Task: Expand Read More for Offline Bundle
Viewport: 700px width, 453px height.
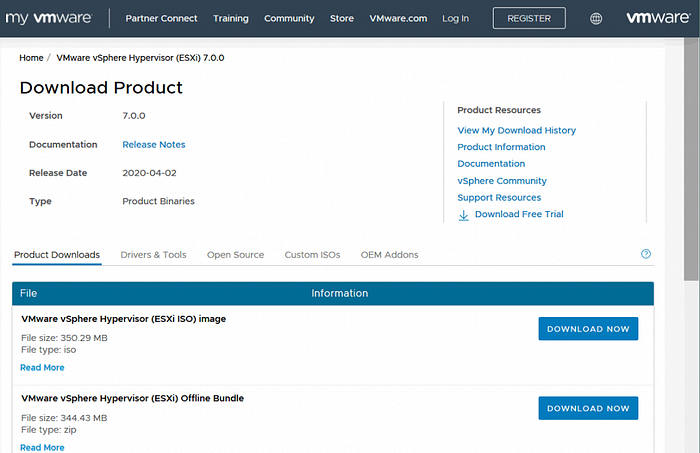Action: [x=42, y=447]
